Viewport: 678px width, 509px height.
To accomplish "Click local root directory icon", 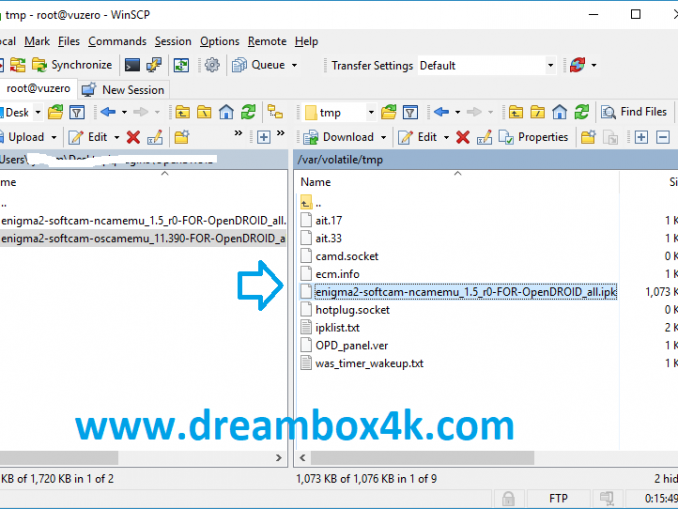I will click(204, 112).
